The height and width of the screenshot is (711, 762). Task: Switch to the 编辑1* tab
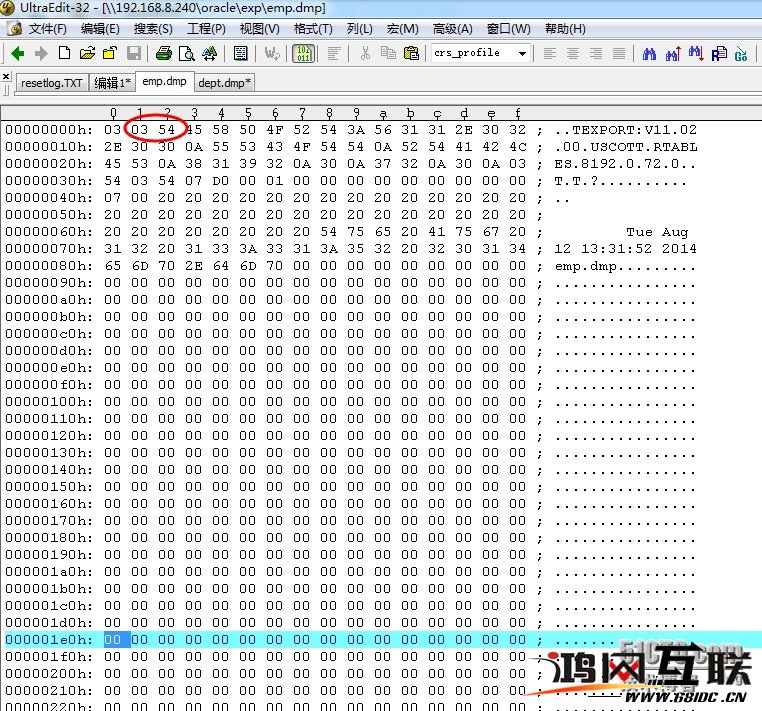pos(112,83)
